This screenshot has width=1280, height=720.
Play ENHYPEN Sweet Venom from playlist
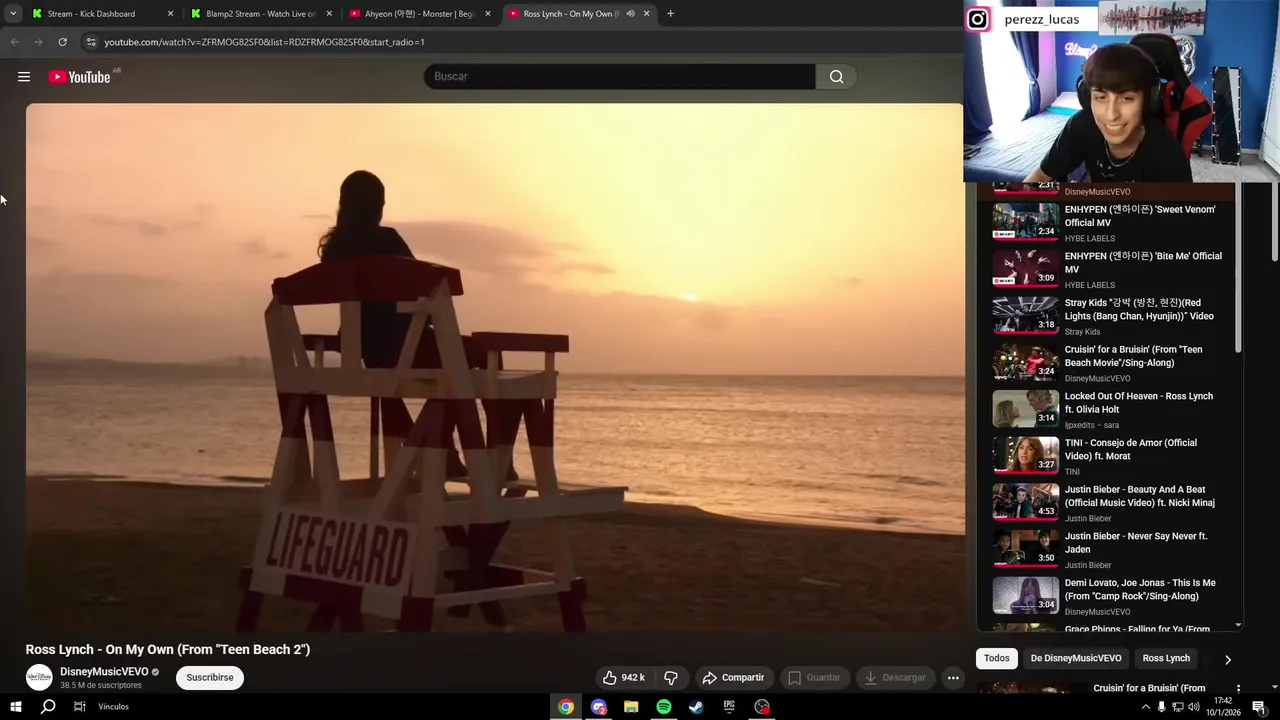tap(1108, 222)
